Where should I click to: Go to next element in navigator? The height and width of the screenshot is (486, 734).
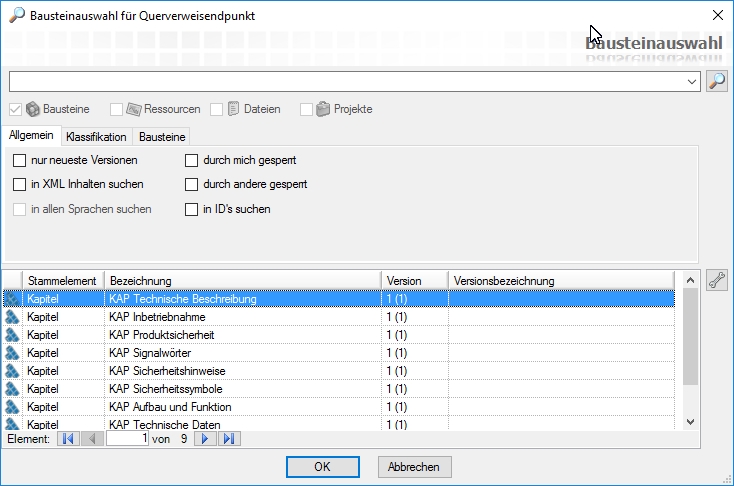click(x=205, y=439)
